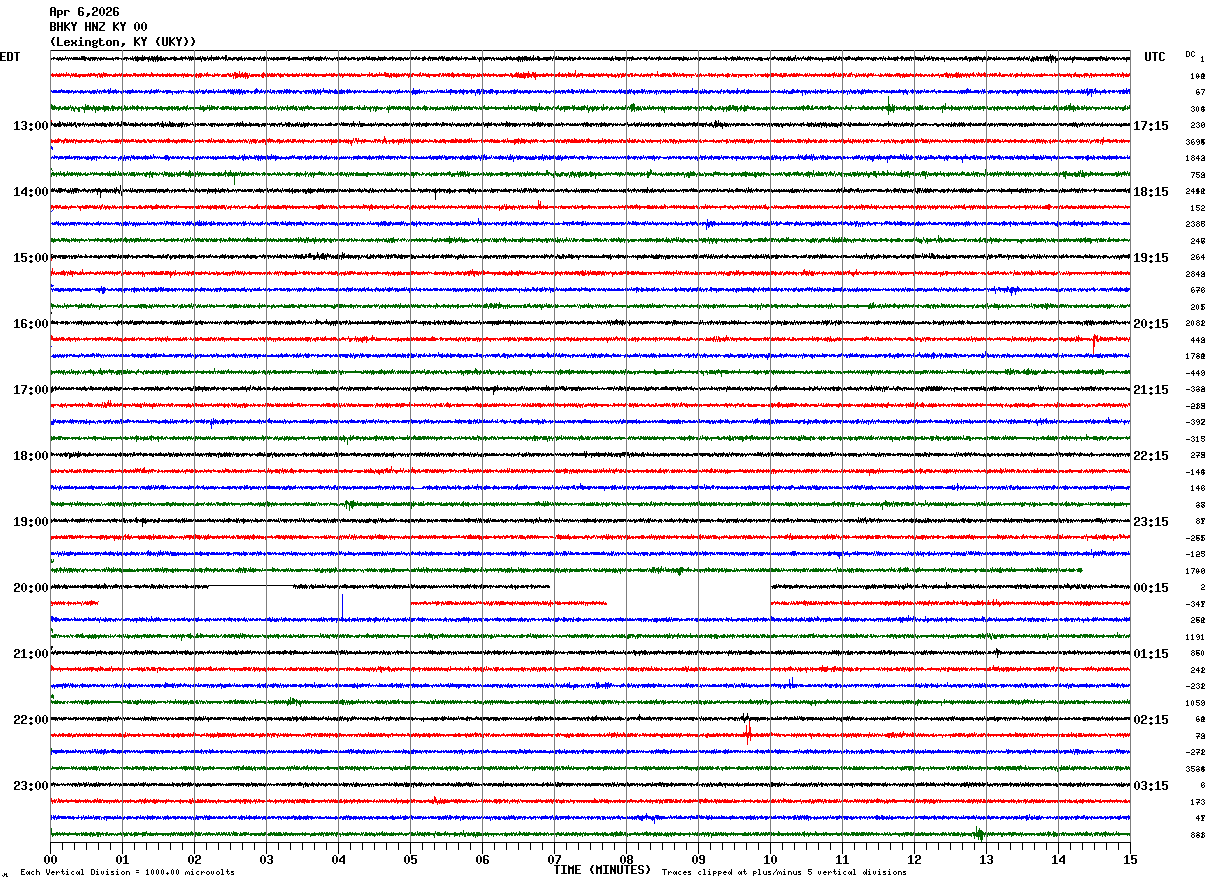Click the 00:15 UTC time label
This screenshot has height=886, width=1210.
[1151, 588]
